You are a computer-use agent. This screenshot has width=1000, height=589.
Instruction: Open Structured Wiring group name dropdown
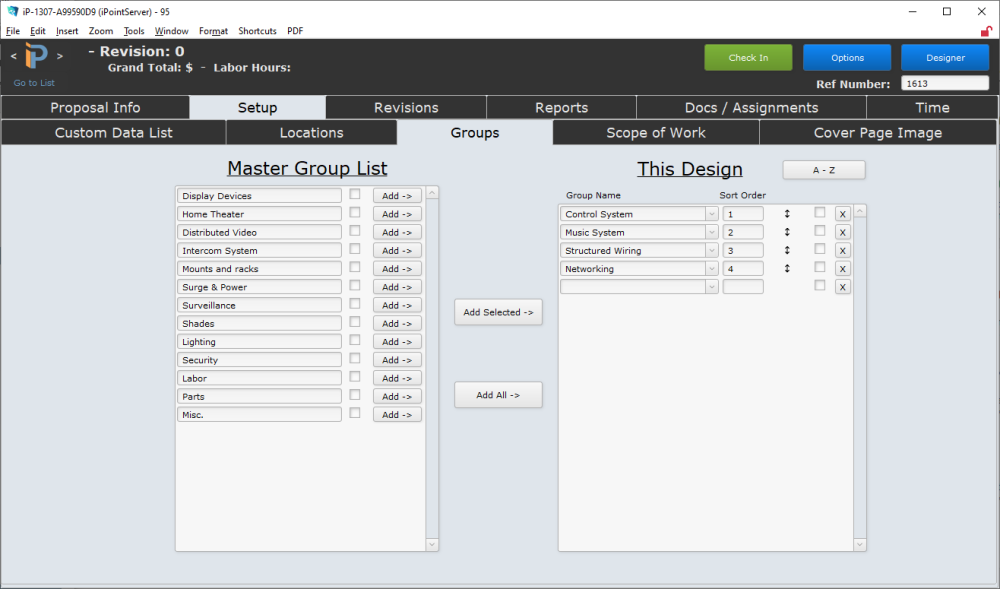712,251
